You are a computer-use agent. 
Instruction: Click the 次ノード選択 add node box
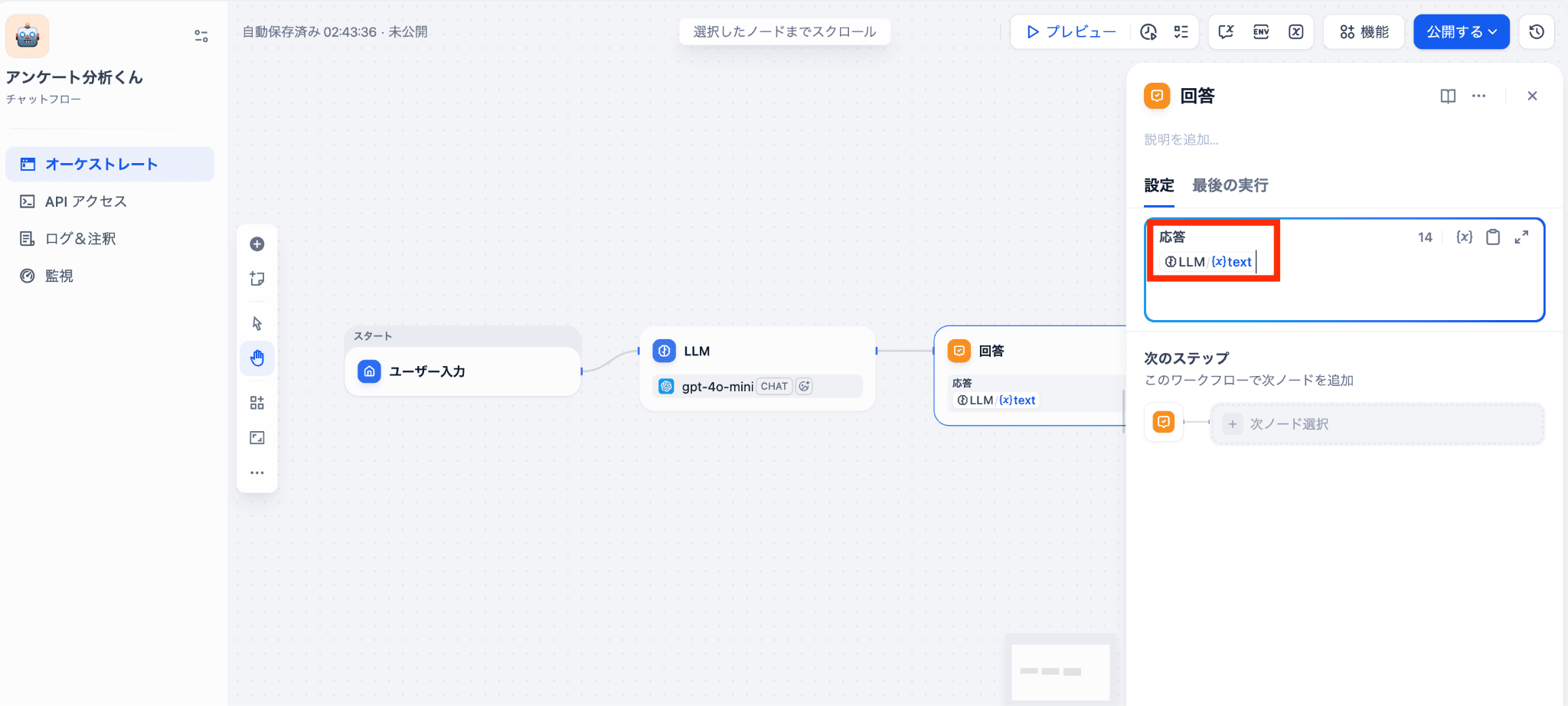[x=1377, y=423]
